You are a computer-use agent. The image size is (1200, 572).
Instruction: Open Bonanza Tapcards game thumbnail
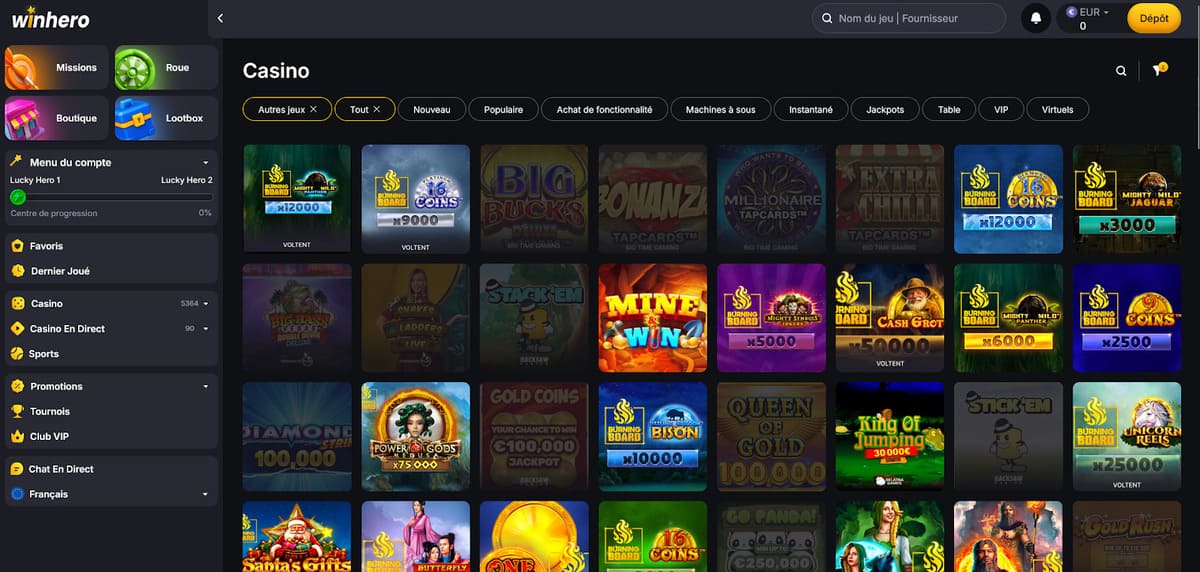point(652,198)
